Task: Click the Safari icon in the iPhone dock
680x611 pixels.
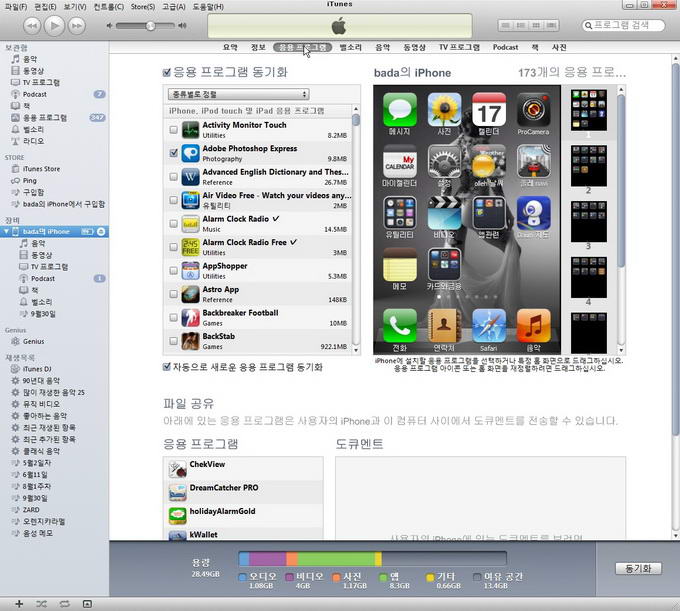Action: pos(488,326)
